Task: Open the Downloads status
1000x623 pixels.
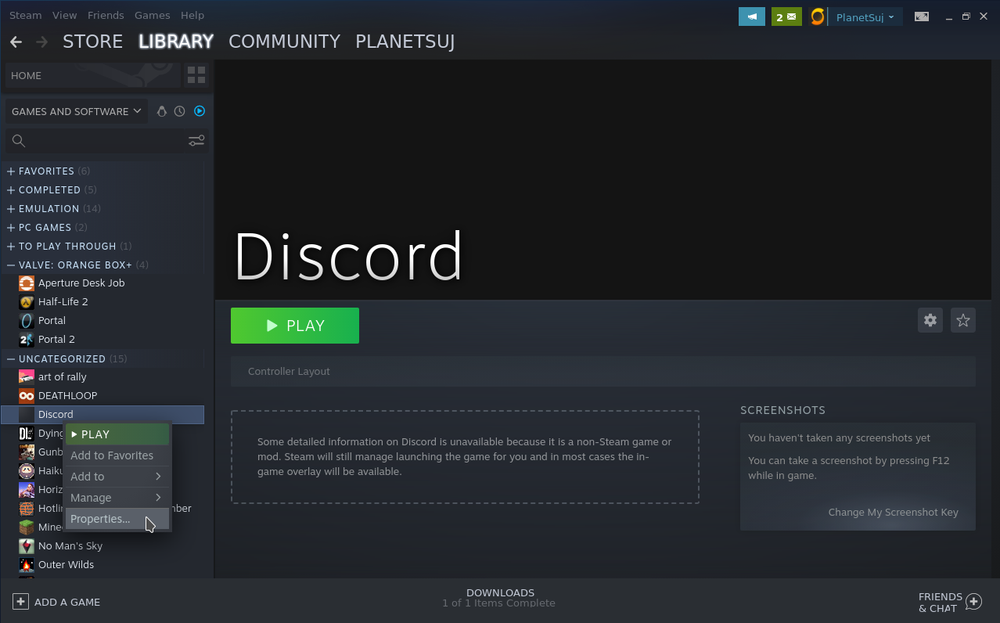Action: point(499,597)
